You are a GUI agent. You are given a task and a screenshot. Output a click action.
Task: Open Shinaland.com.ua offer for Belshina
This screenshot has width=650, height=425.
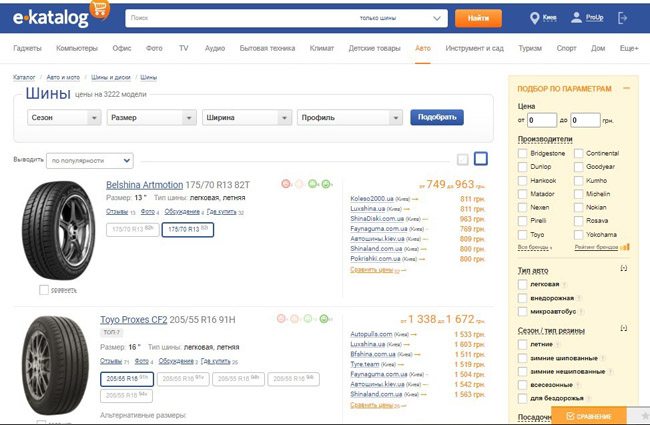pos(376,249)
